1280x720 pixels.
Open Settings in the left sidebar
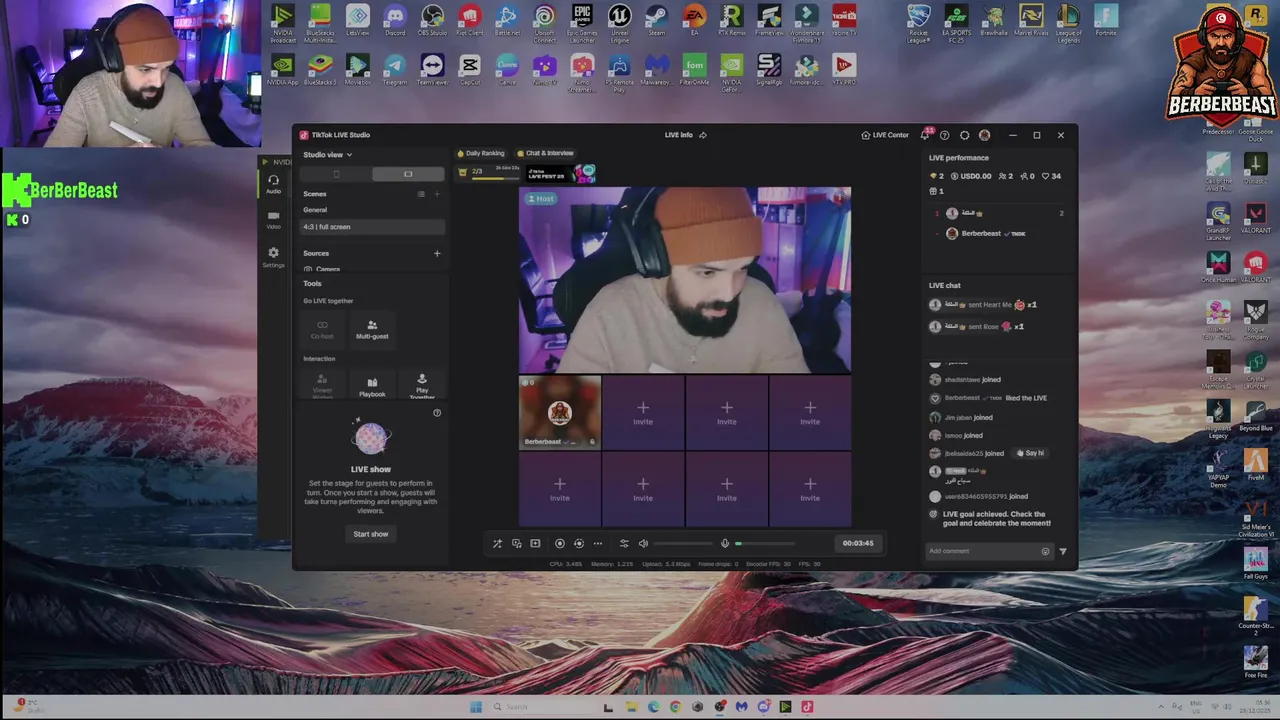point(273,257)
